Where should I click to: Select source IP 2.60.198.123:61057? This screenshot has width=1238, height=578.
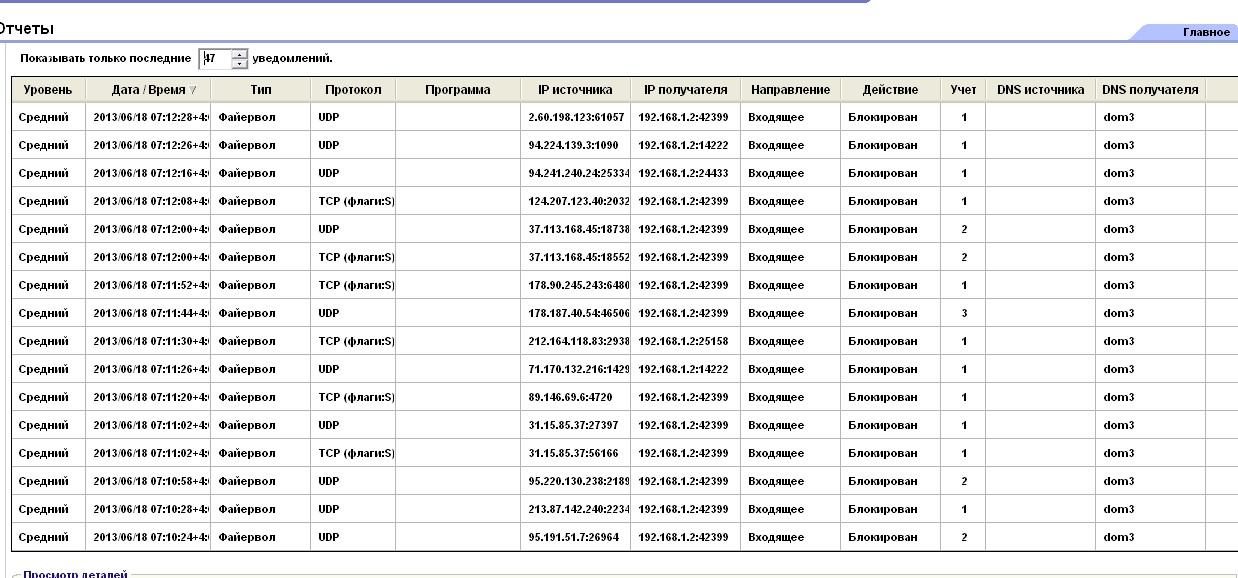(x=576, y=117)
